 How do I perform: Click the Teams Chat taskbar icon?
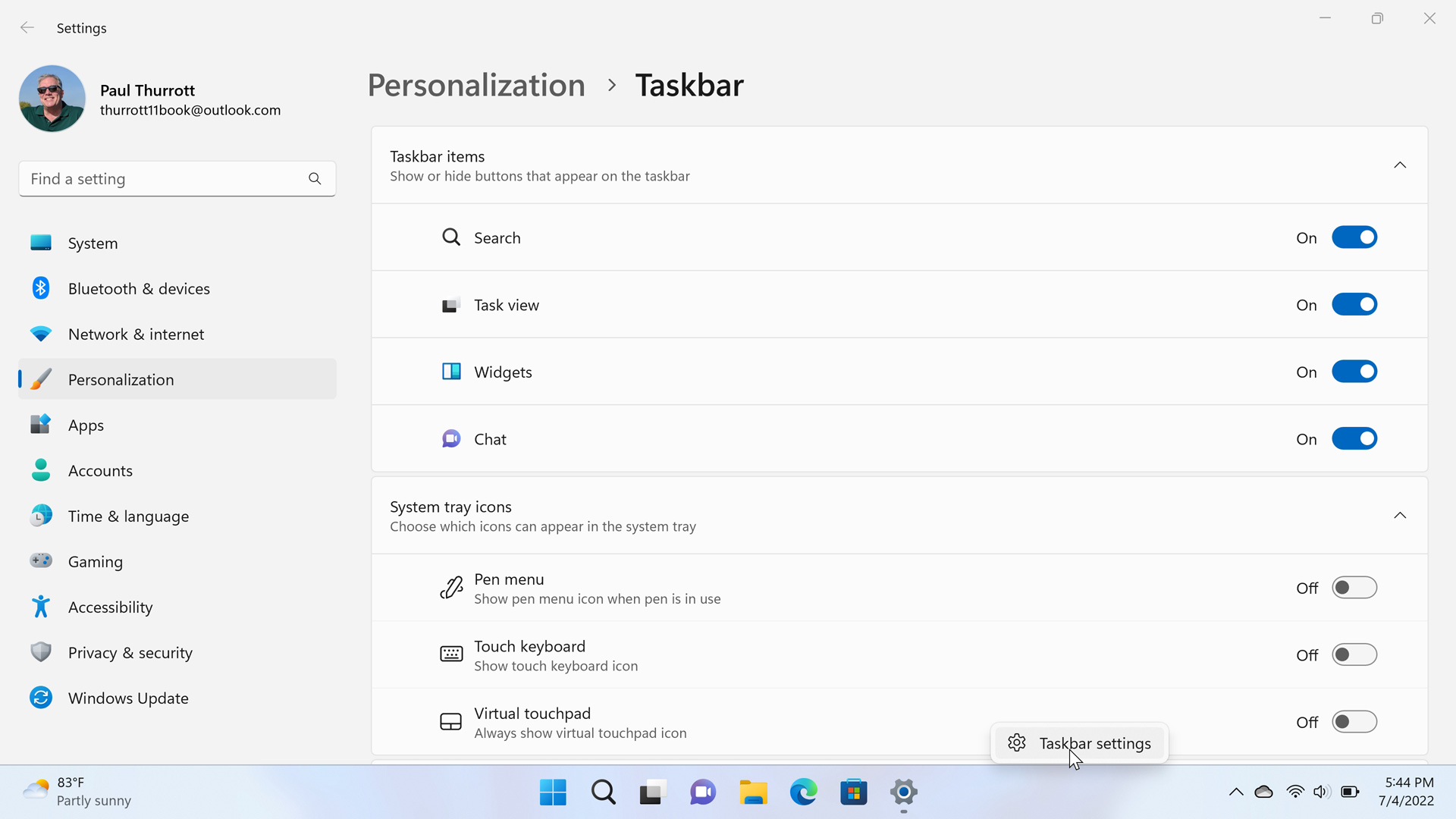[x=702, y=792]
